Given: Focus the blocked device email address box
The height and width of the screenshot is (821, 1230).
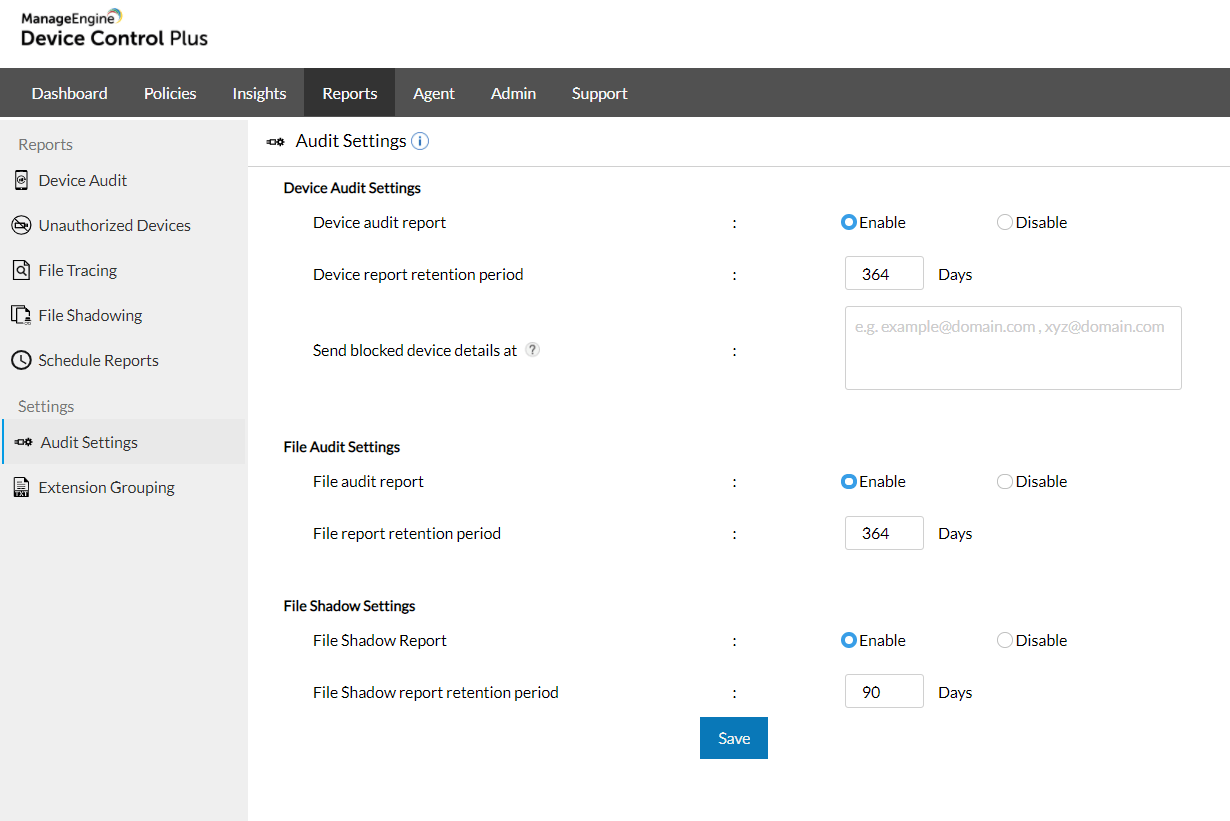Looking at the screenshot, I should tap(1013, 348).
